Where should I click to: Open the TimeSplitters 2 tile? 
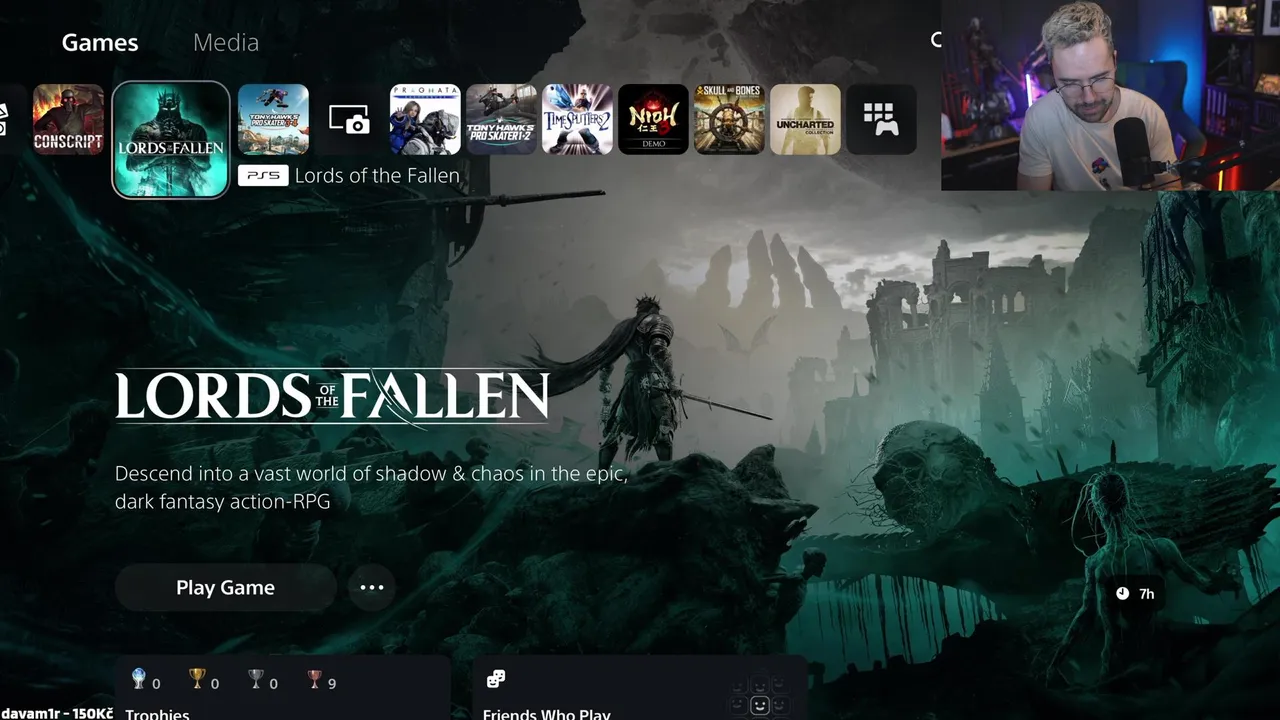coord(577,119)
